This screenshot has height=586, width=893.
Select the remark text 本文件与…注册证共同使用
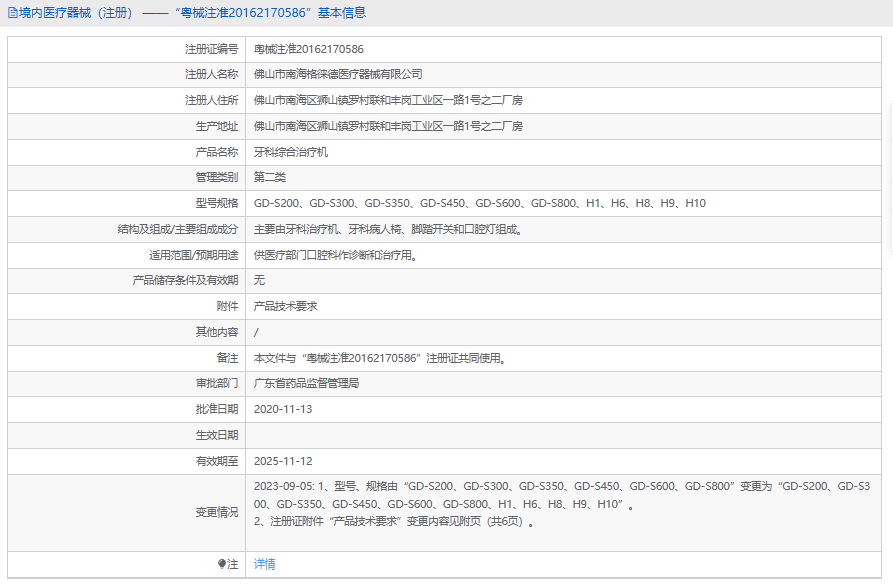click(380, 358)
